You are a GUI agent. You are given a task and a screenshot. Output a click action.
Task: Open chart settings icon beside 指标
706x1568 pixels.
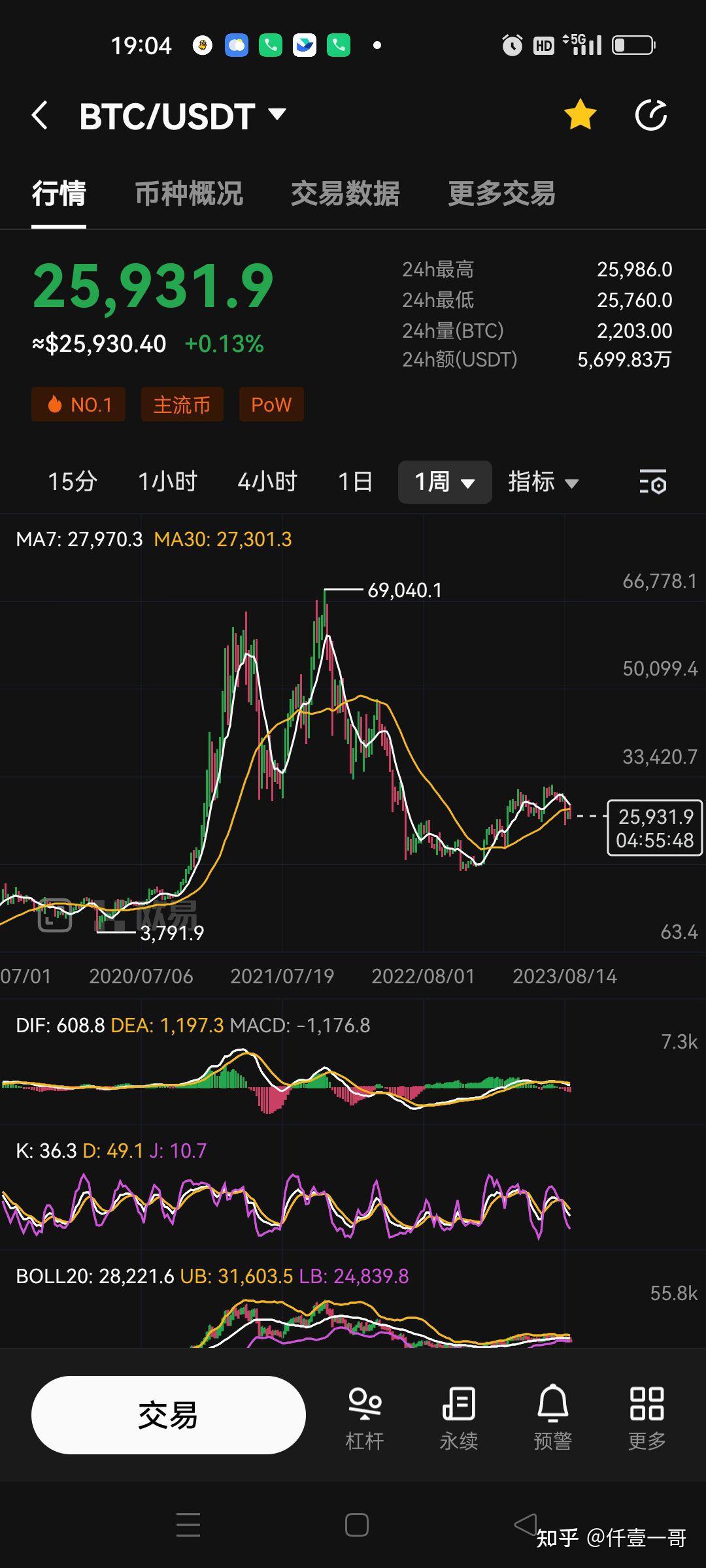point(652,482)
